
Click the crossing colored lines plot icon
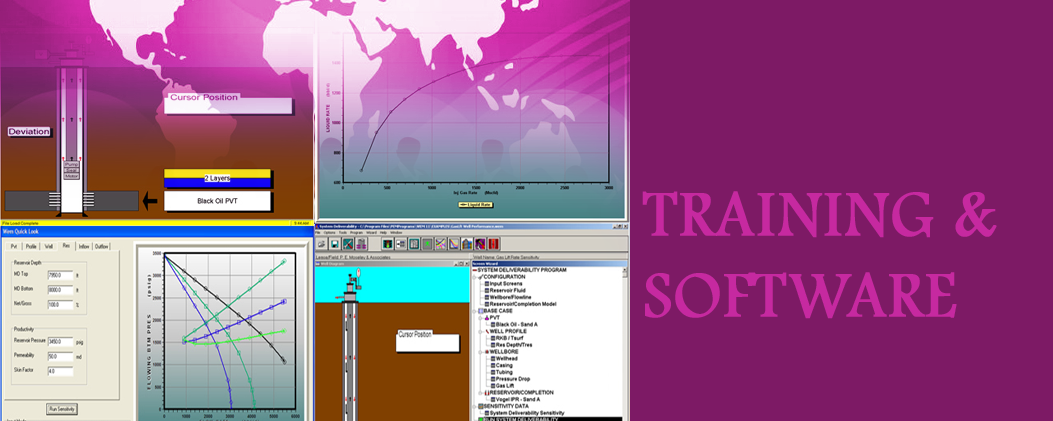pyautogui.click(x=441, y=244)
